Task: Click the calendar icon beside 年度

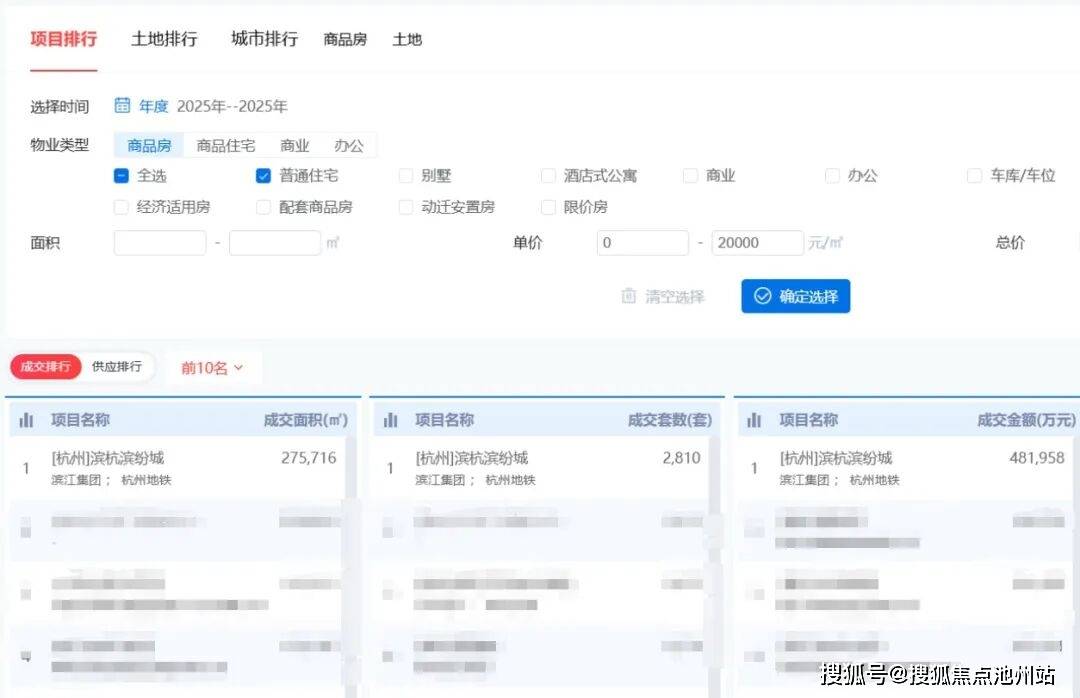Action: click(x=122, y=106)
